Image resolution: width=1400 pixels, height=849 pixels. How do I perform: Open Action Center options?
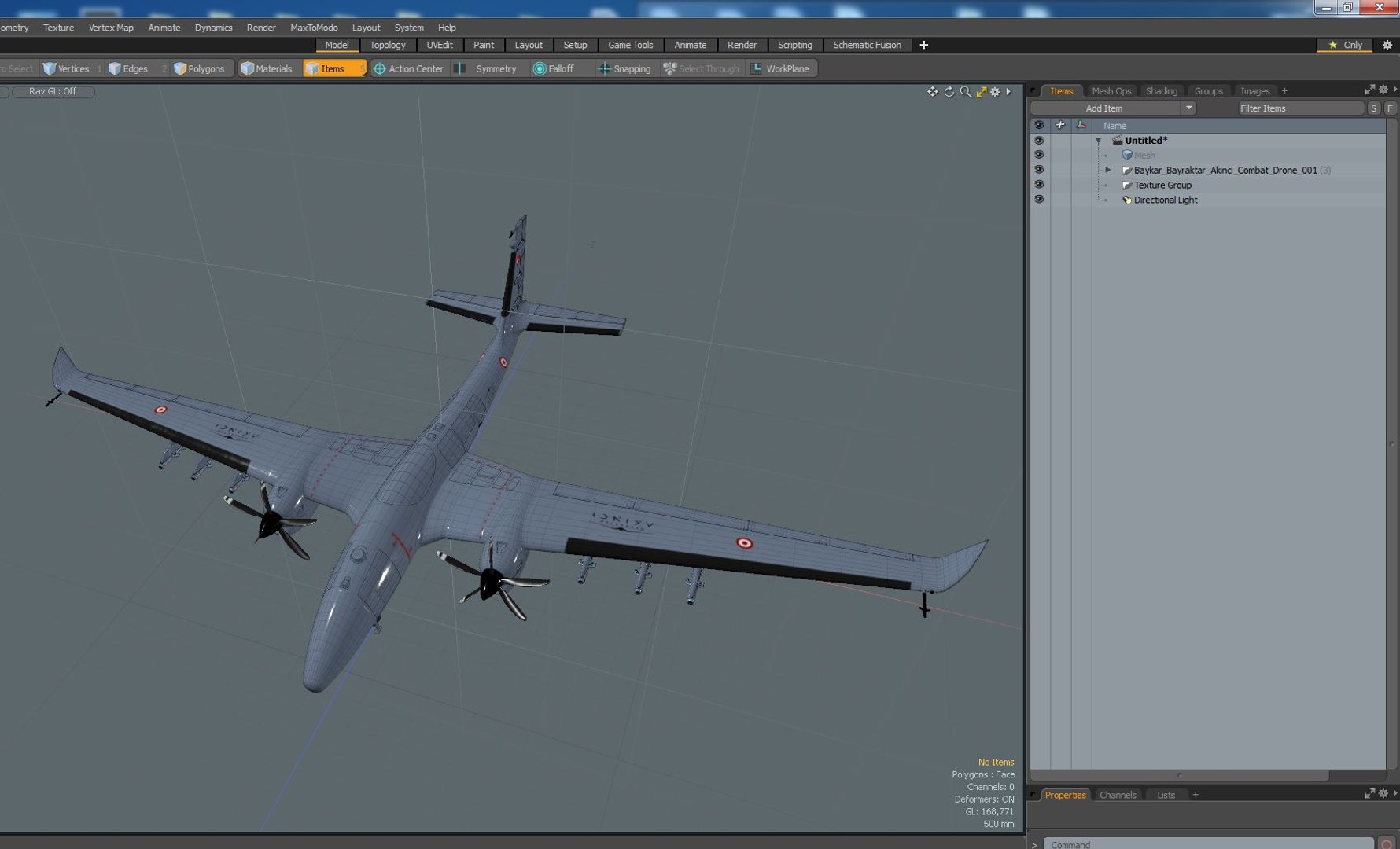pyautogui.click(x=408, y=68)
